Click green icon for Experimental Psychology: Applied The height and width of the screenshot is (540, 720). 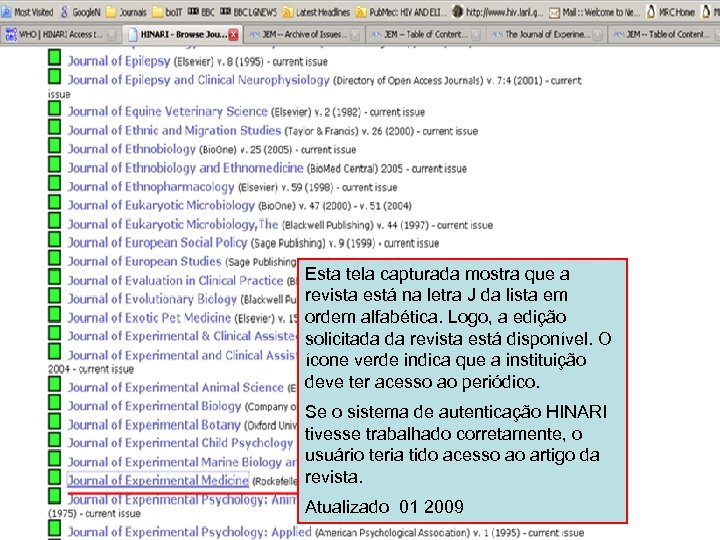pyautogui.click(x=55, y=528)
